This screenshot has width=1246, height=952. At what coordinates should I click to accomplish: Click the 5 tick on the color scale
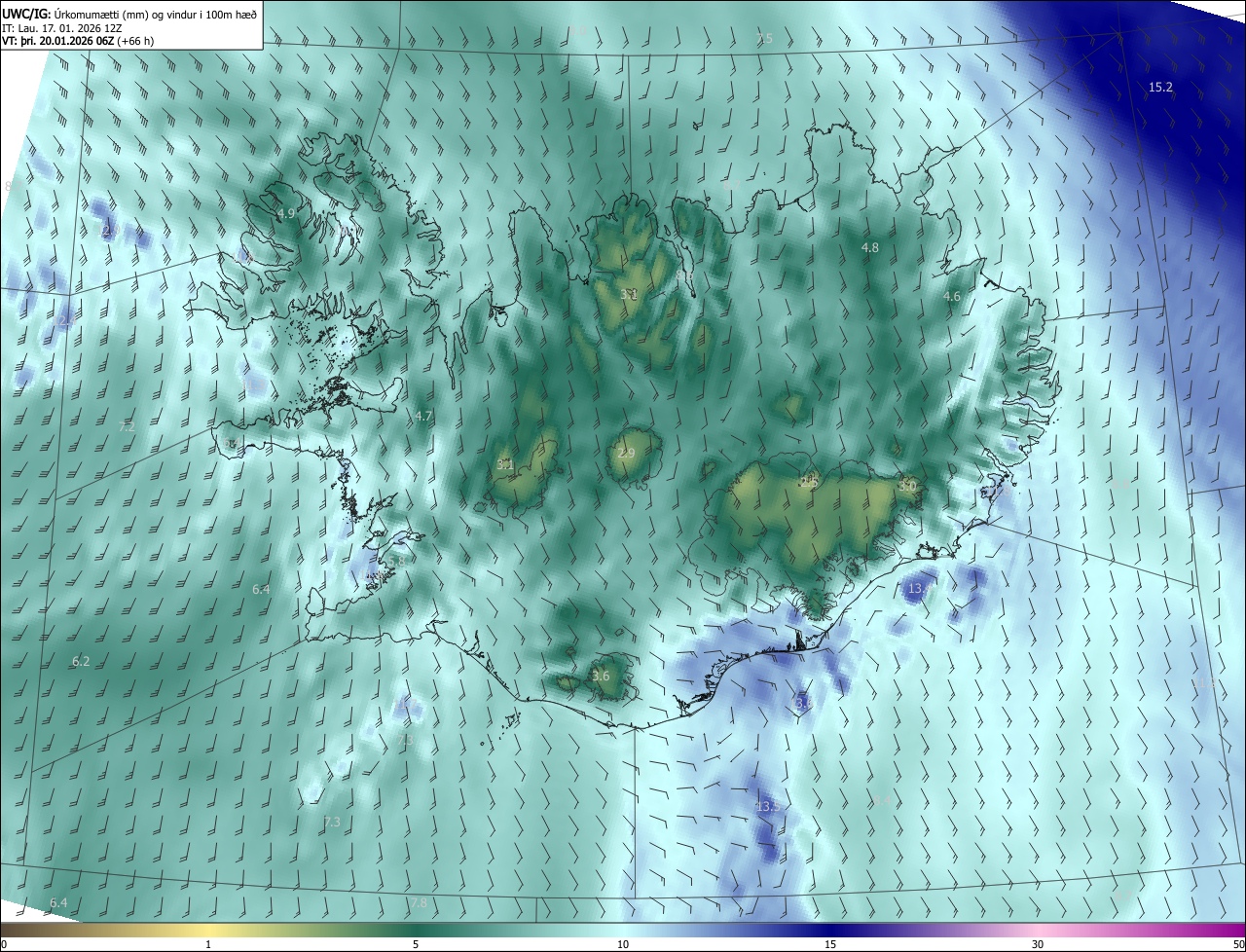pos(416,945)
